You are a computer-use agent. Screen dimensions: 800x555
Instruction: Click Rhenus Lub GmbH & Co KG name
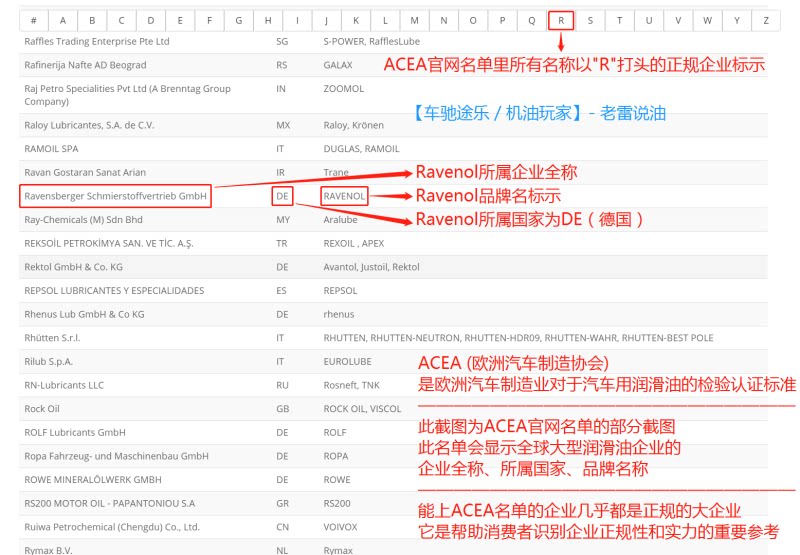point(84,314)
